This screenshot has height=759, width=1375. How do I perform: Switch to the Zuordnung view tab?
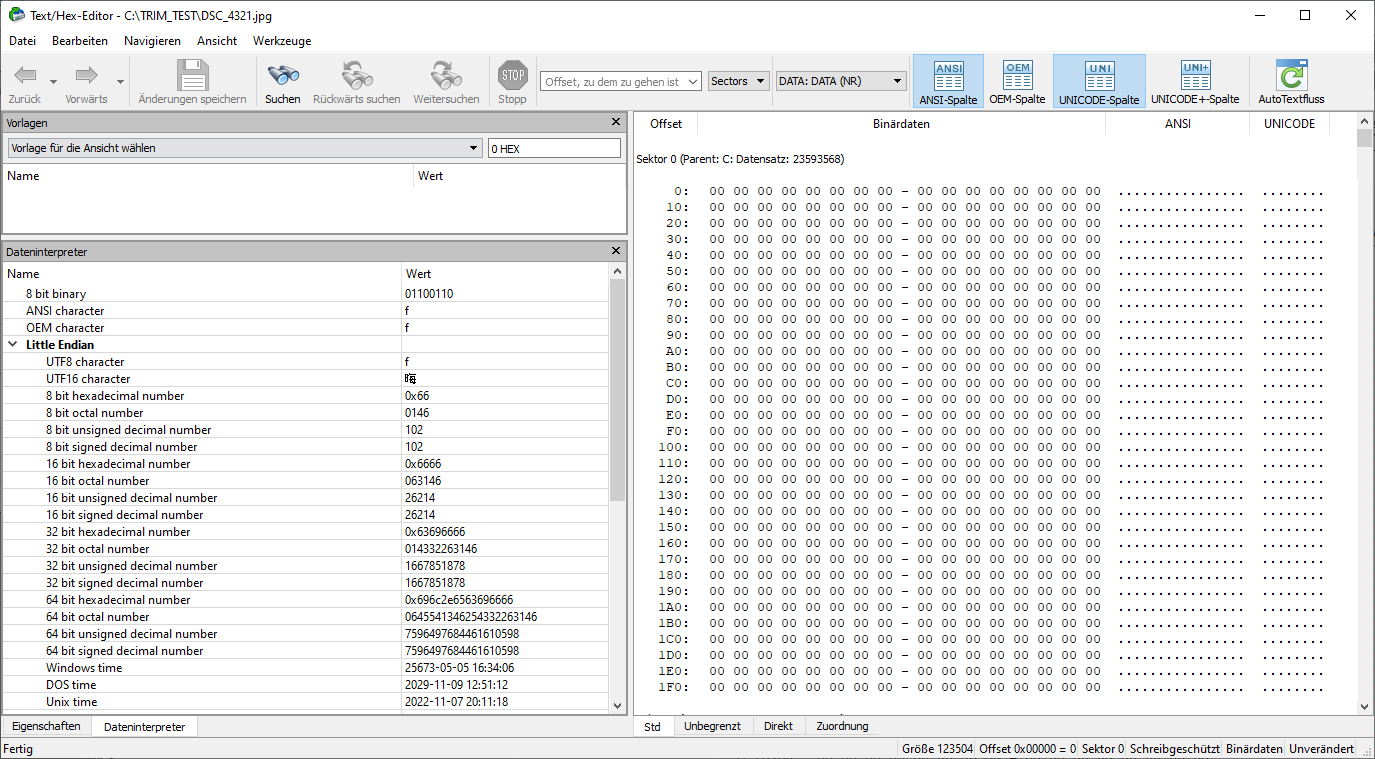pyautogui.click(x=842, y=726)
